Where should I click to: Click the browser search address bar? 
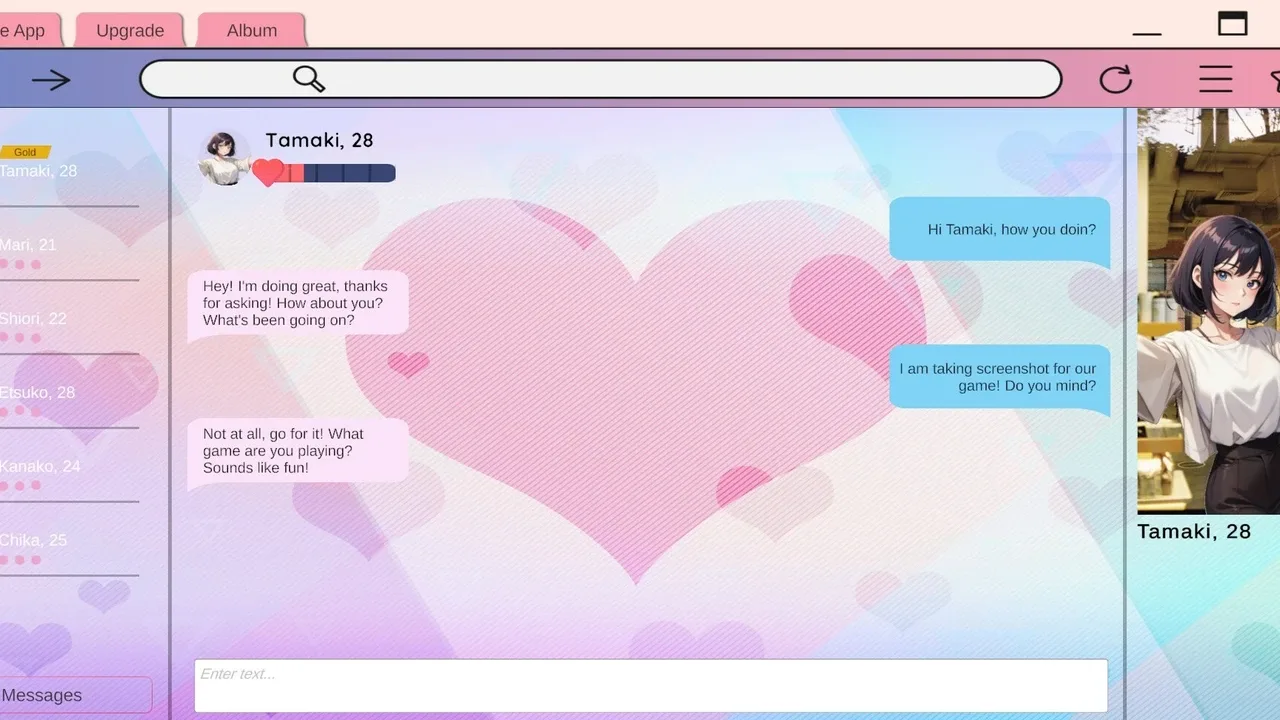(680, 79)
